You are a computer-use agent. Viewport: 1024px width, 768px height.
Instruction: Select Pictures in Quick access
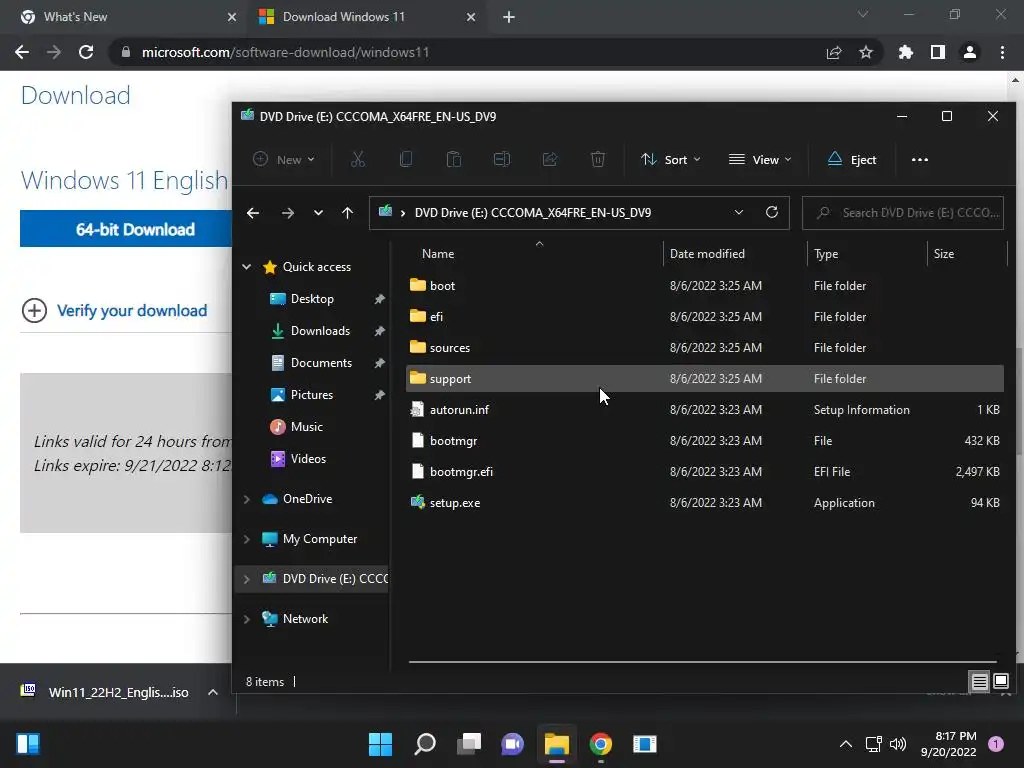tap(312, 395)
